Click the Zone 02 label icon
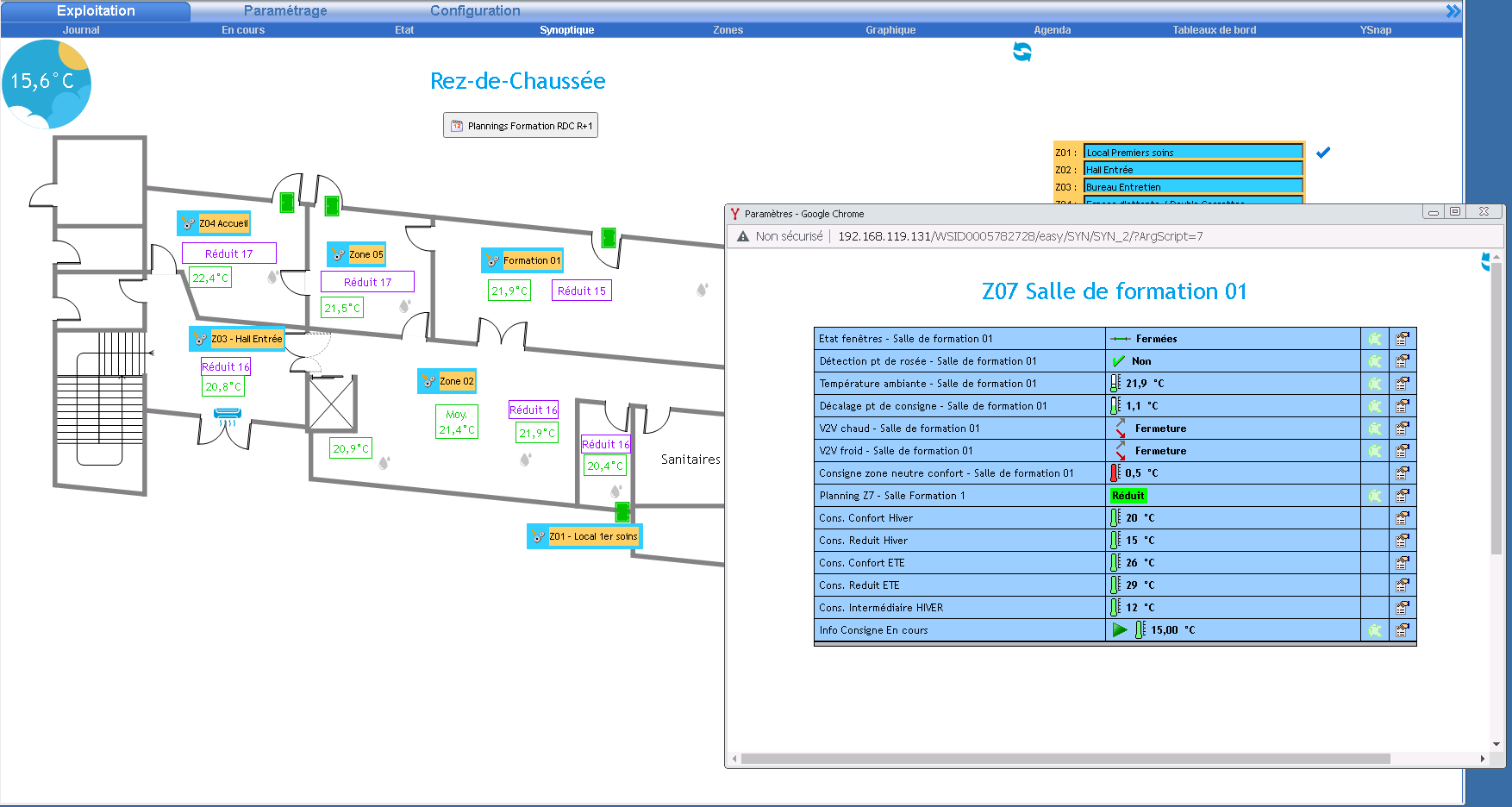 [428, 381]
